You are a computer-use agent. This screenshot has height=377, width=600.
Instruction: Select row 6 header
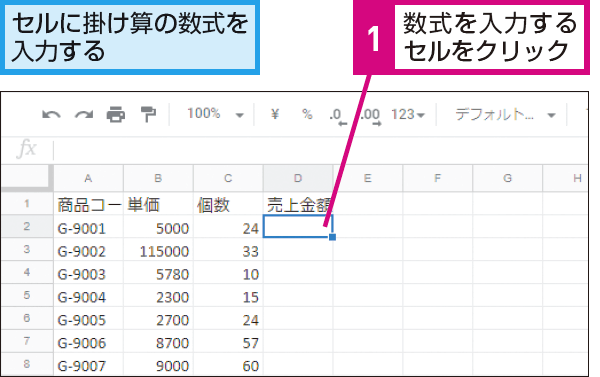pyautogui.click(x=27, y=318)
